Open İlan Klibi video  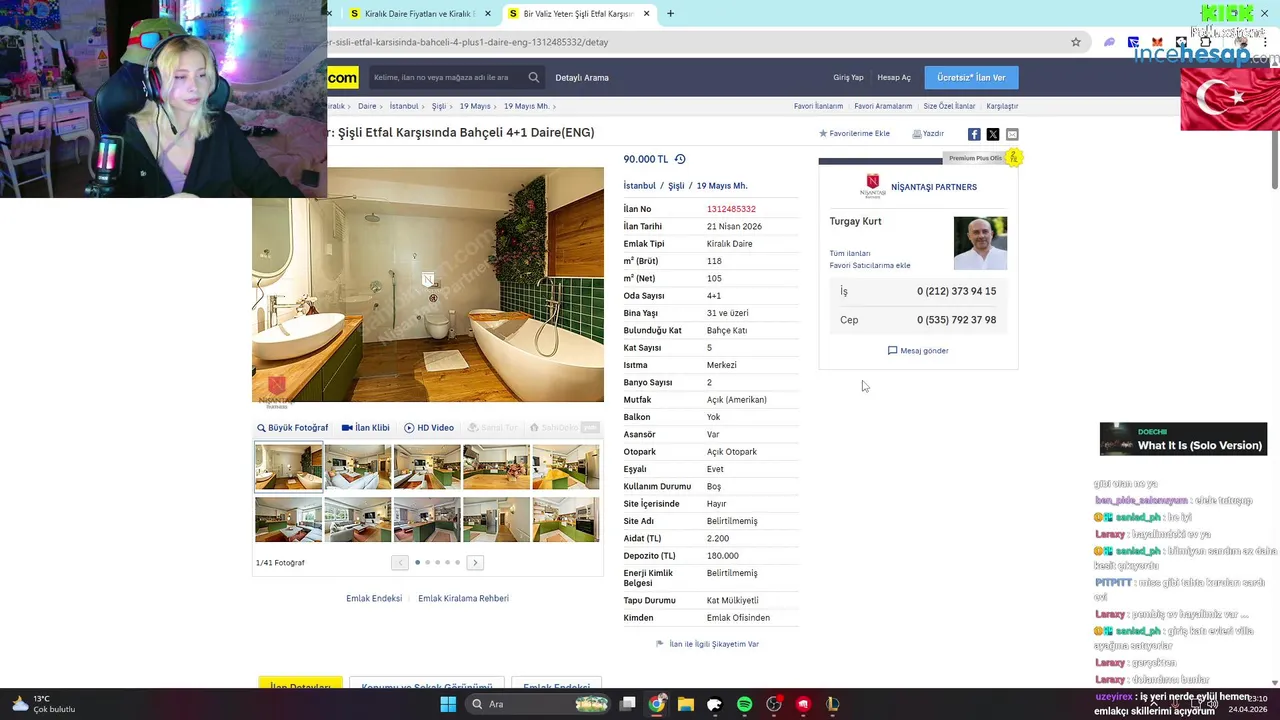coord(366,428)
